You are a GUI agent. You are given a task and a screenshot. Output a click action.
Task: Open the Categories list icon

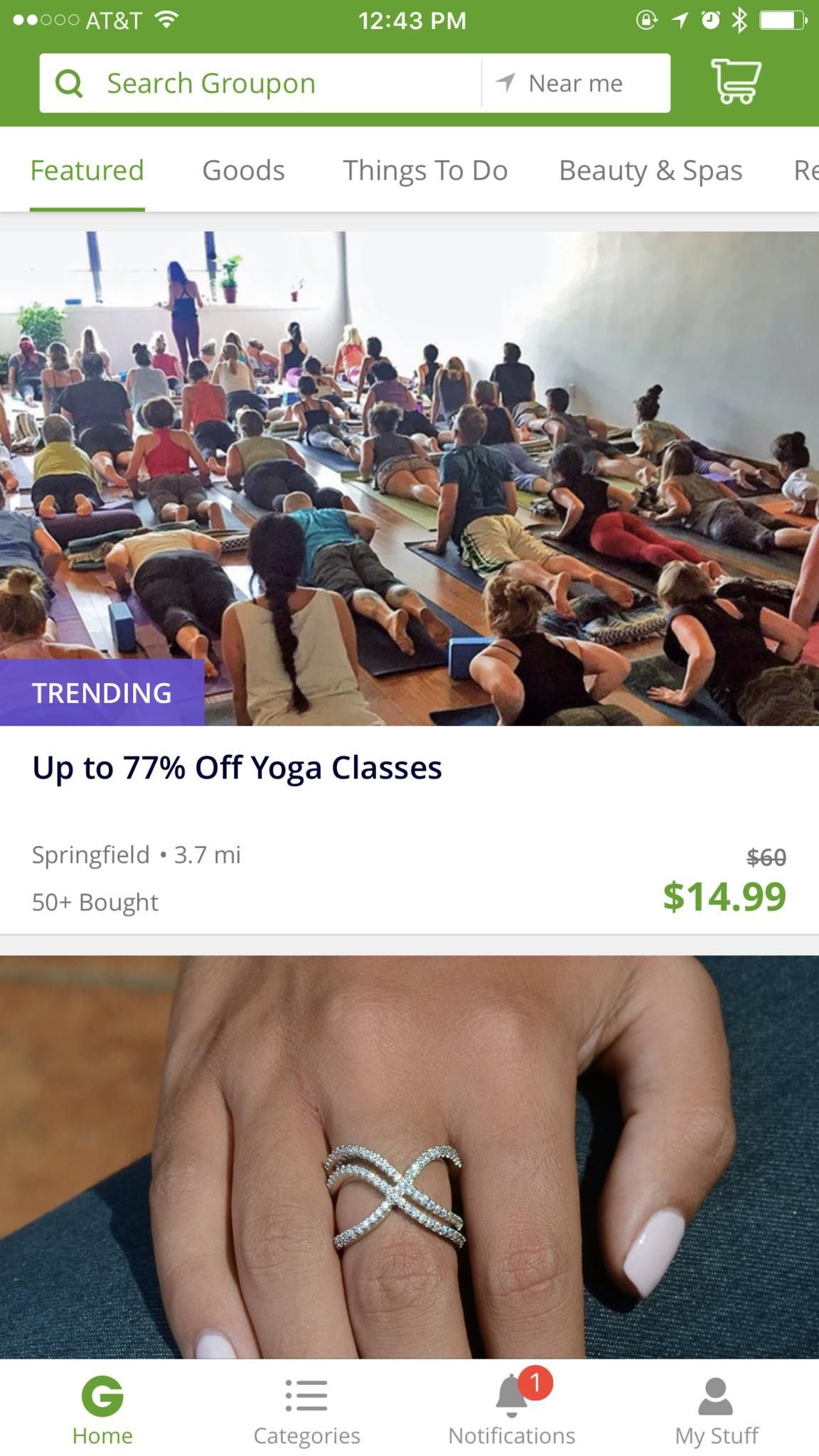(x=306, y=1396)
